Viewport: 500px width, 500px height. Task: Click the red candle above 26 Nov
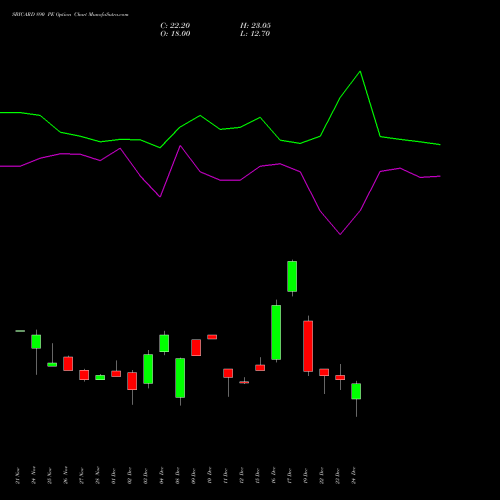point(68,364)
